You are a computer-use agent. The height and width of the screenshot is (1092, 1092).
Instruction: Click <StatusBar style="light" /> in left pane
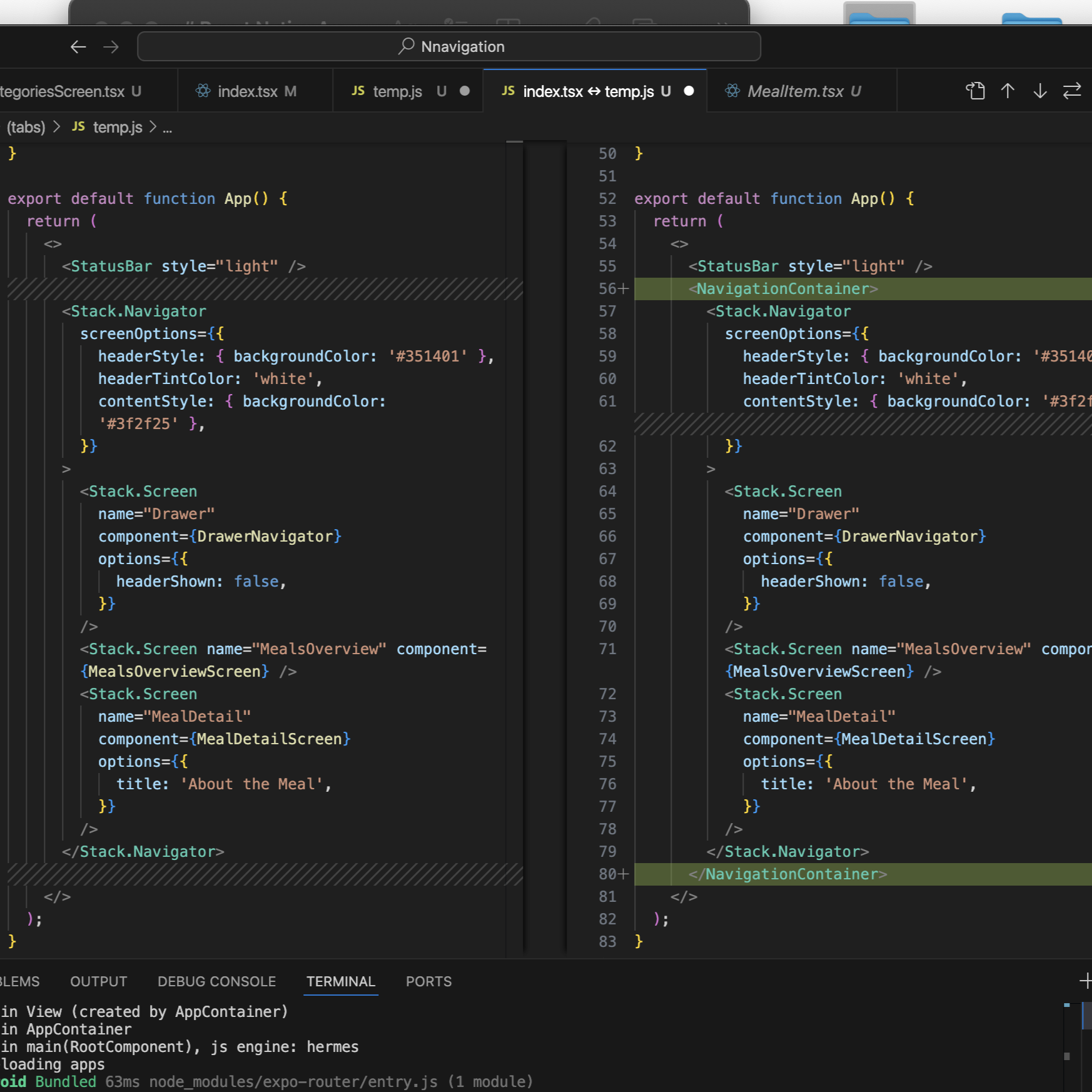(184, 266)
